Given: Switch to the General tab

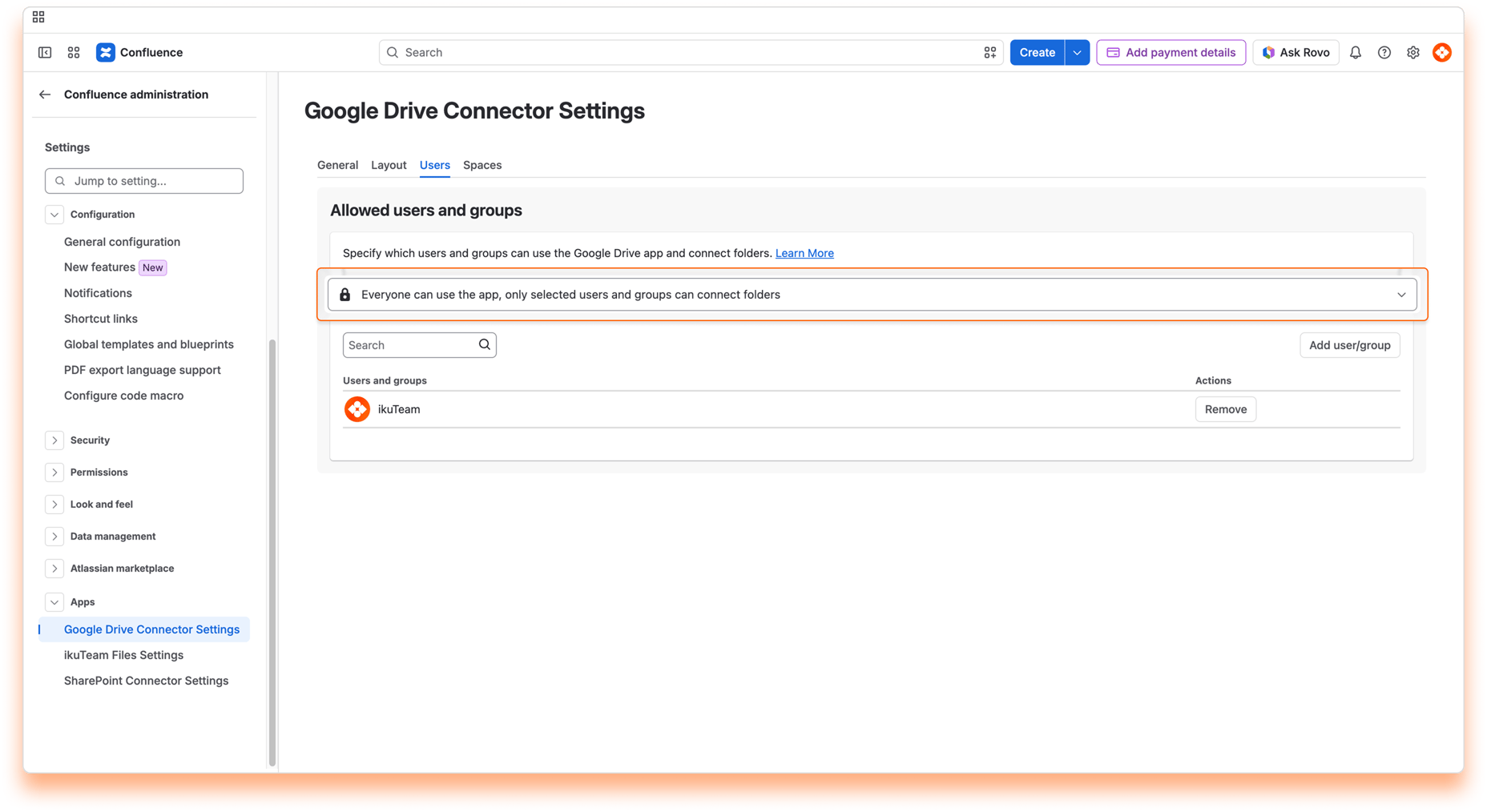Looking at the screenshot, I should pos(337,165).
